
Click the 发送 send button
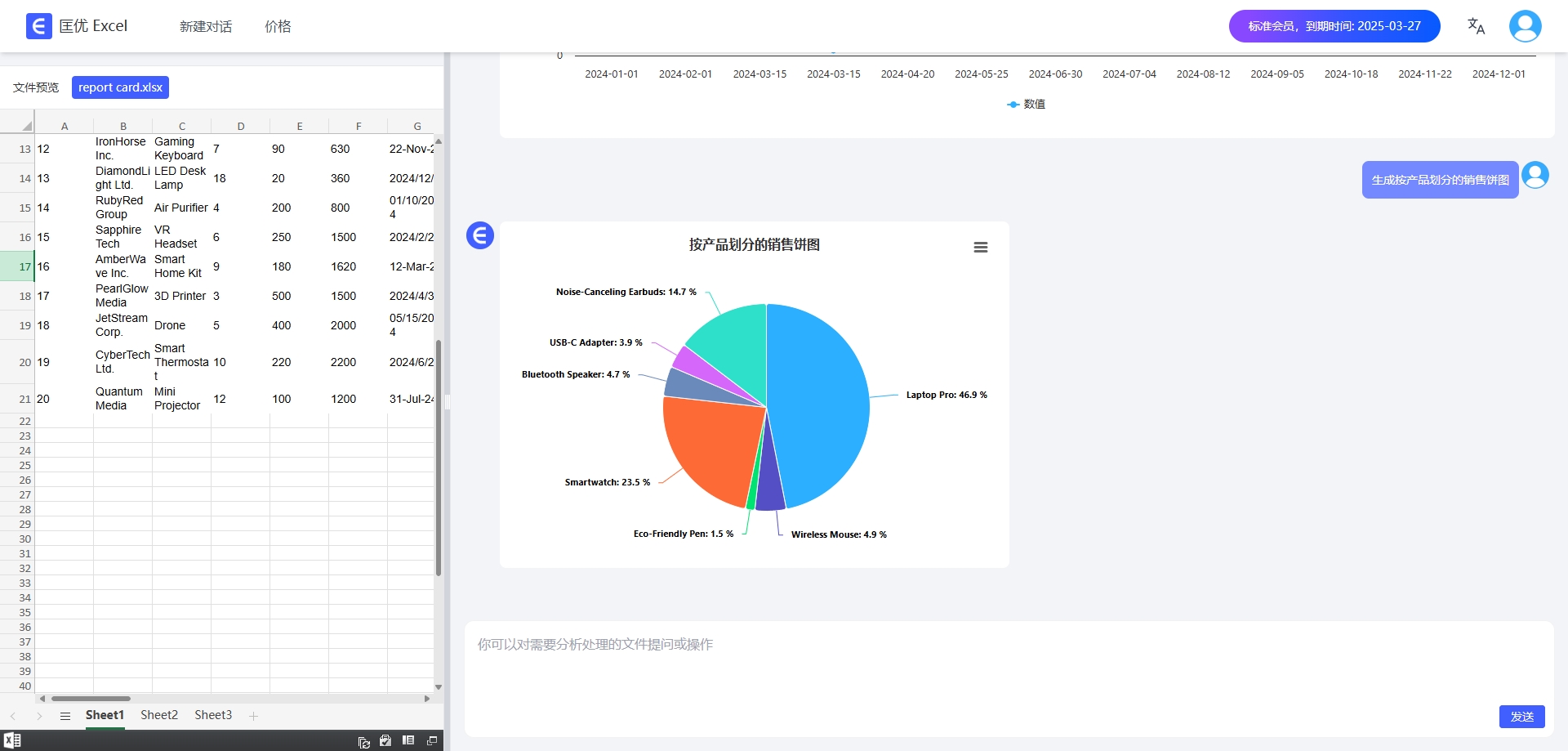(x=1522, y=717)
